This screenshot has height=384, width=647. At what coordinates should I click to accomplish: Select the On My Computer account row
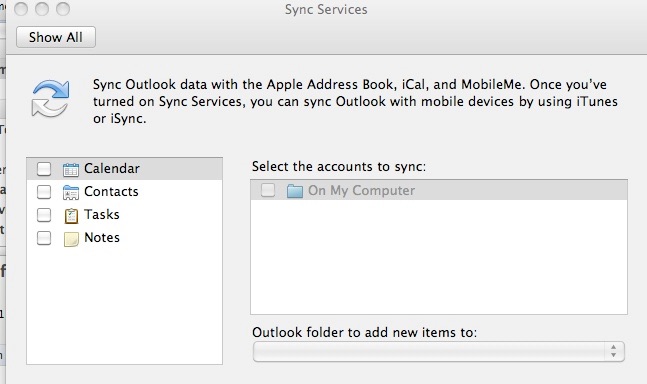pos(439,190)
